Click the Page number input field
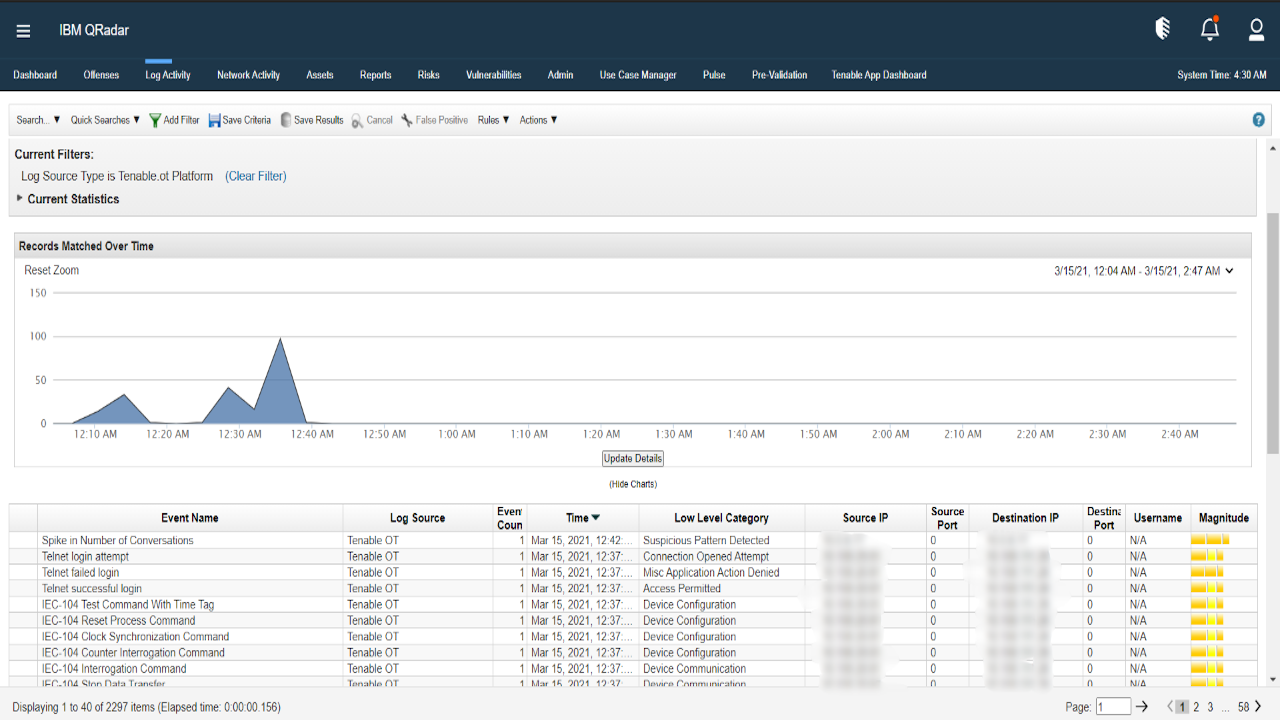This screenshot has height=720, width=1280. 1114,707
